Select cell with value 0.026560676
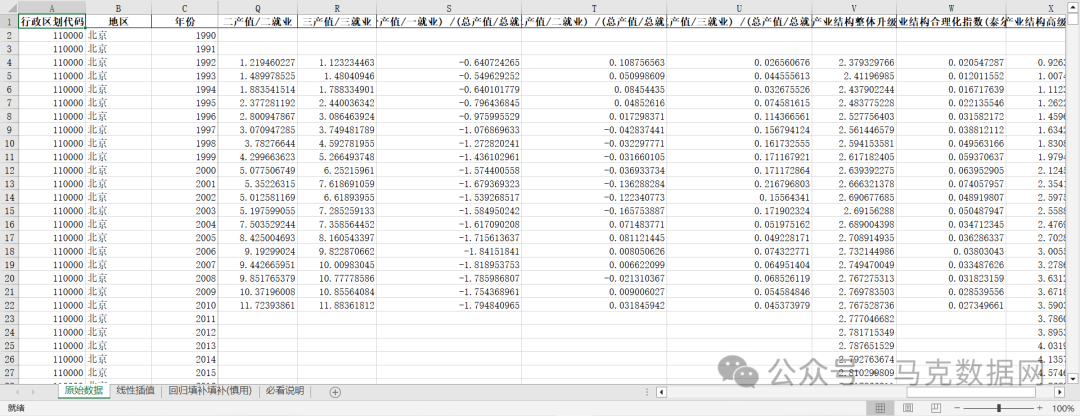The width and height of the screenshot is (1080, 416). (x=739, y=62)
